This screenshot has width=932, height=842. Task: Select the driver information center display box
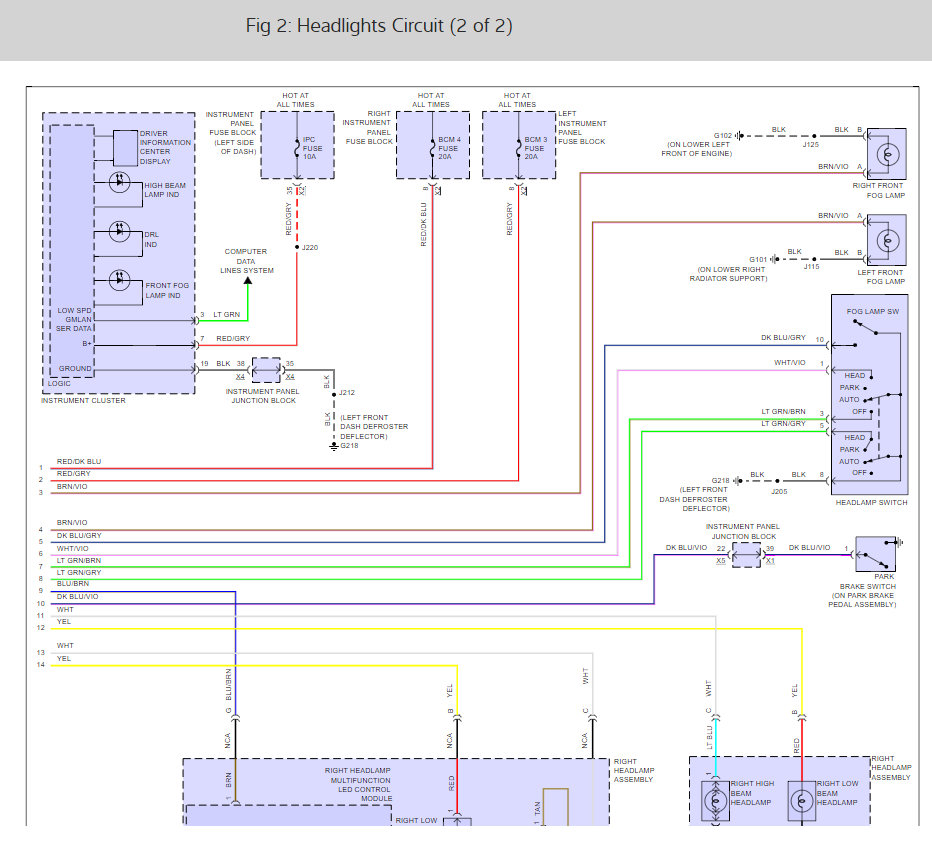[x=125, y=147]
